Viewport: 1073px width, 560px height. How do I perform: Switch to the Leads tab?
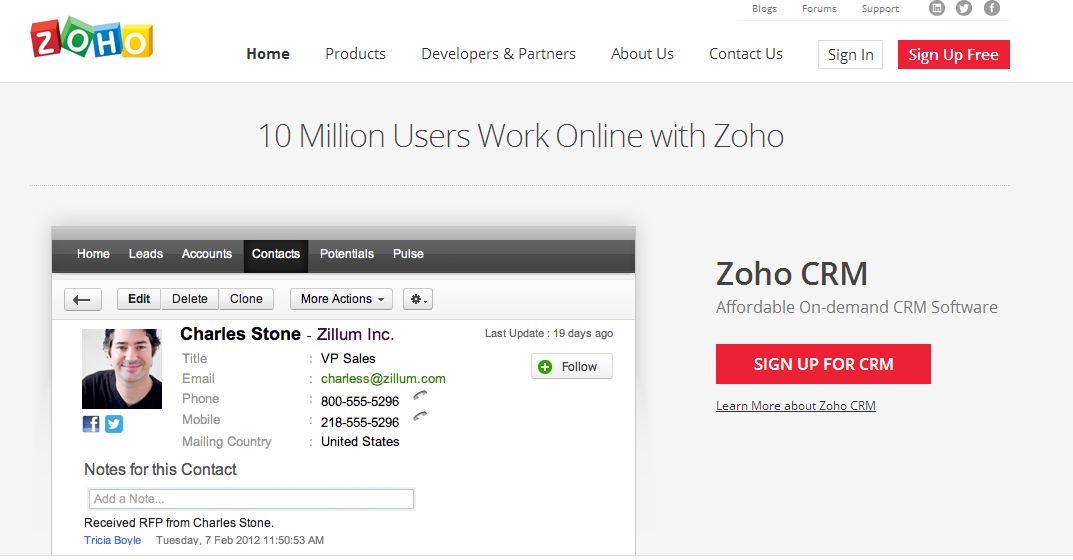145,254
